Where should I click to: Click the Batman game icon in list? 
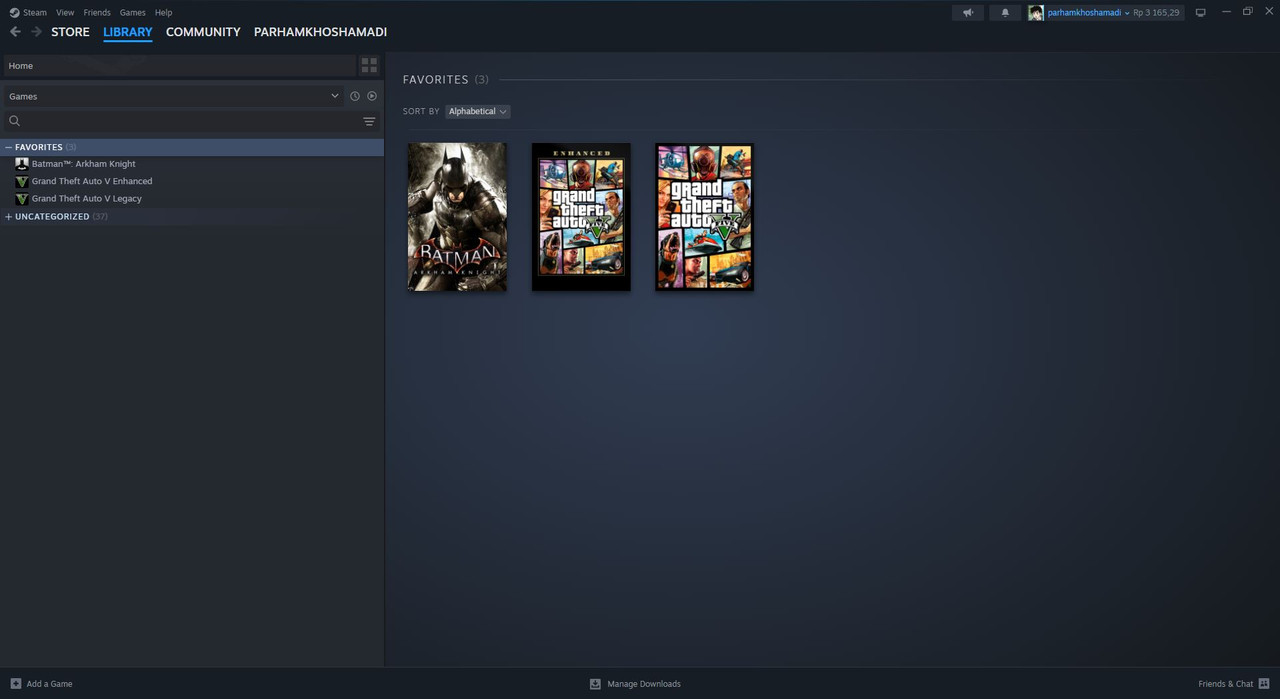22,164
